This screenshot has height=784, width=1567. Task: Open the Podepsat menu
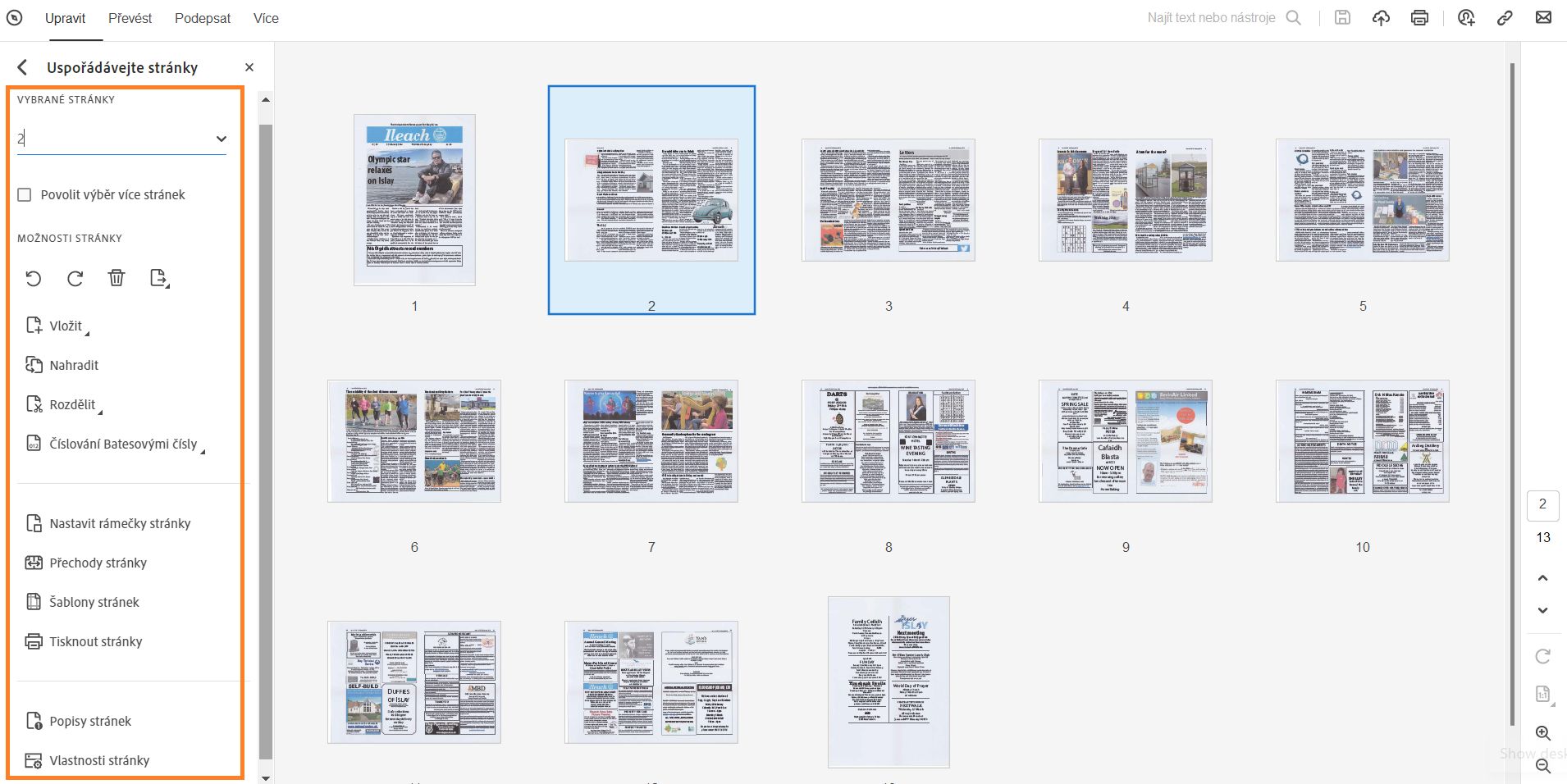[203, 18]
